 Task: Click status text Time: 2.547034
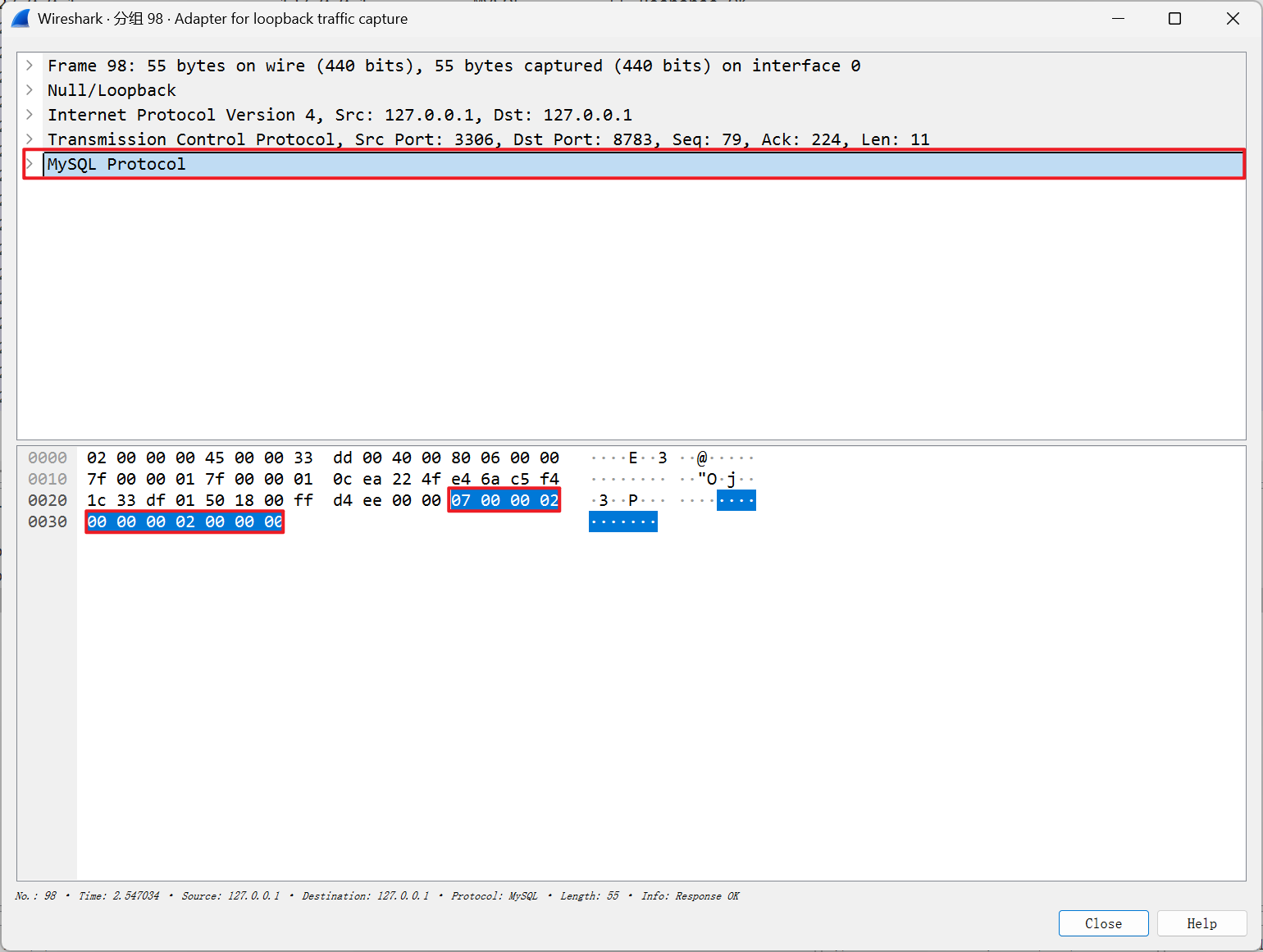tap(119, 896)
